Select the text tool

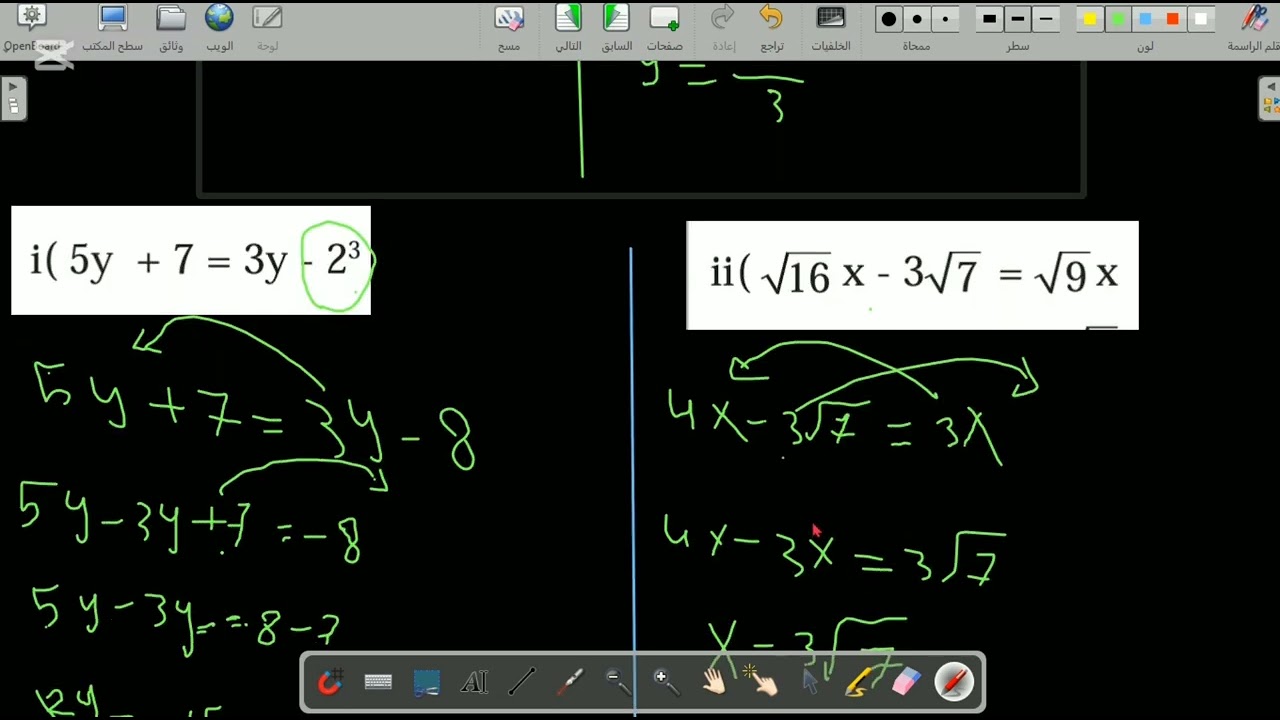(x=474, y=682)
